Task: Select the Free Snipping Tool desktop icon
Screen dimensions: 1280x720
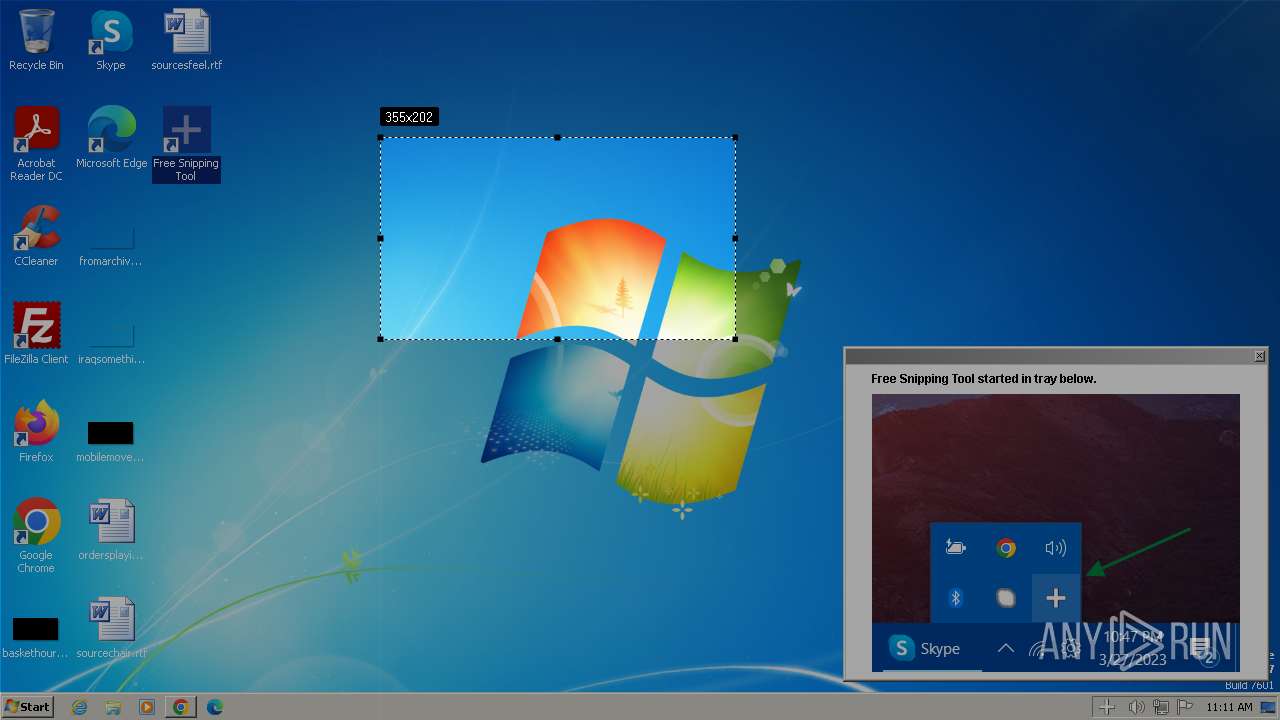Action: click(x=186, y=144)
